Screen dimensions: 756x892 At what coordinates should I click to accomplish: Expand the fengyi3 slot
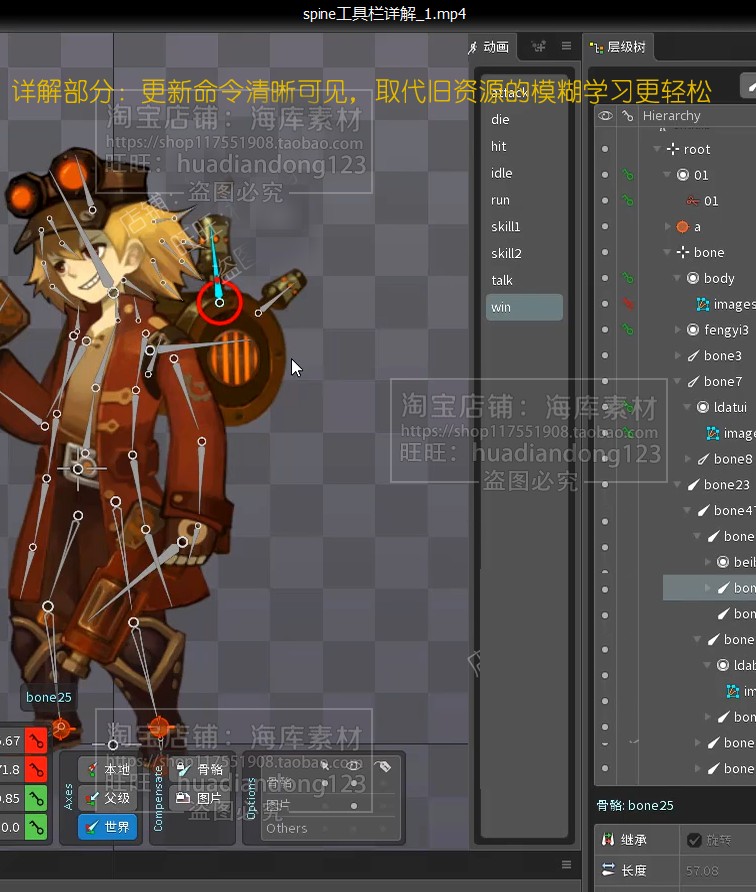(677, 329)
